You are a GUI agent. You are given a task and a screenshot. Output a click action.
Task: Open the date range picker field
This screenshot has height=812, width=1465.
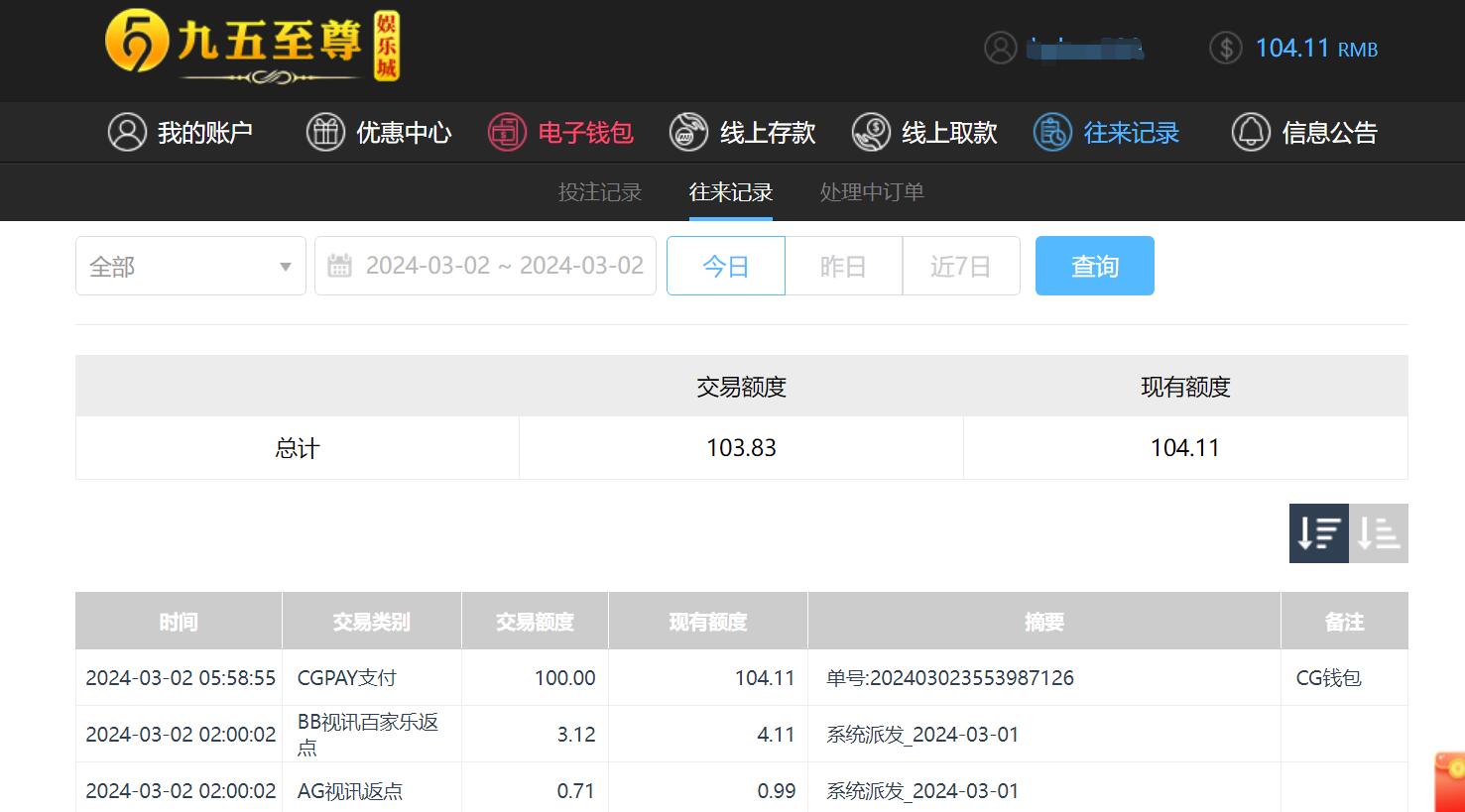485,266
